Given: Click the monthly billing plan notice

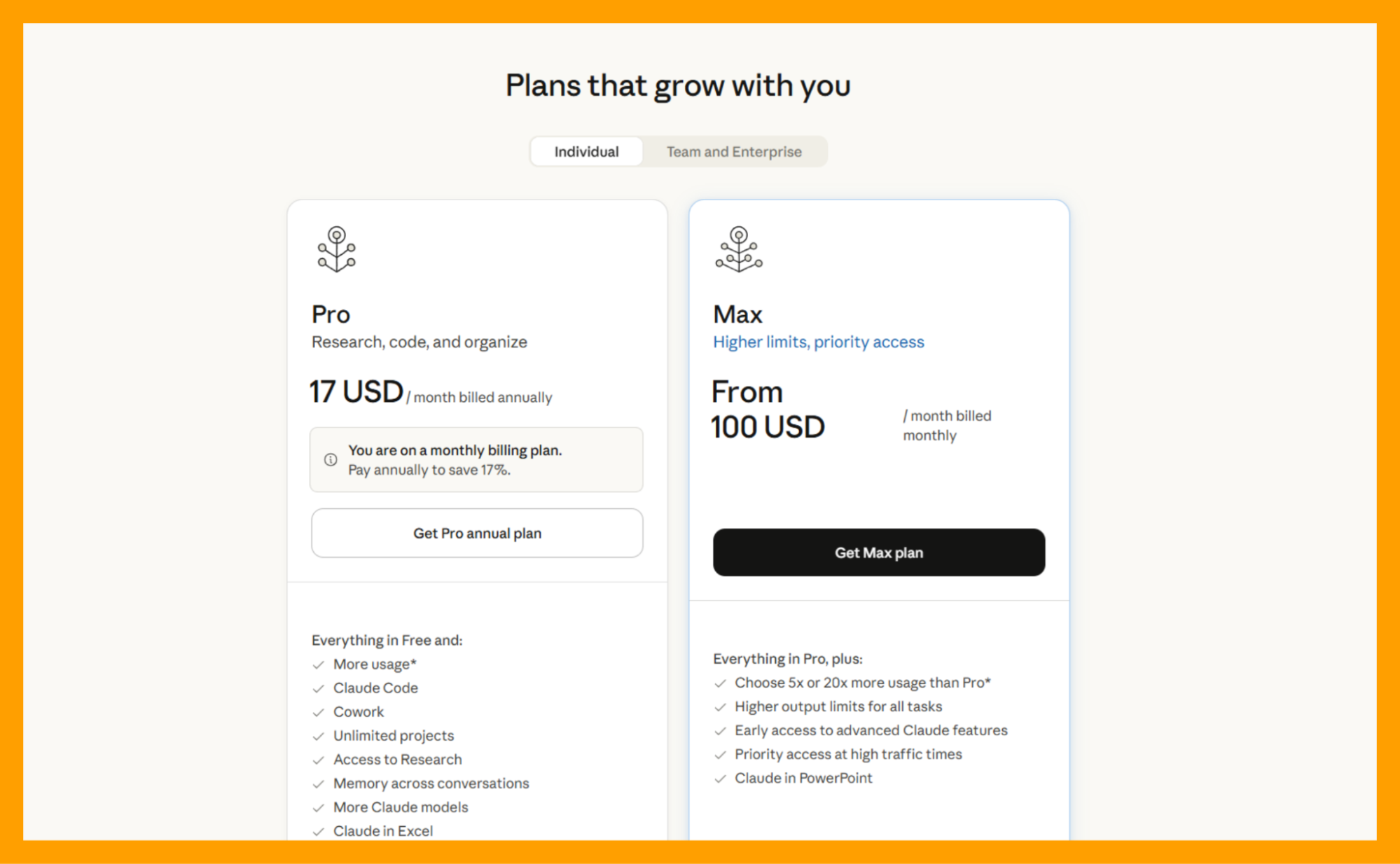Looking at the screenshot, I should pyautogui.click(x=476, y=459).
